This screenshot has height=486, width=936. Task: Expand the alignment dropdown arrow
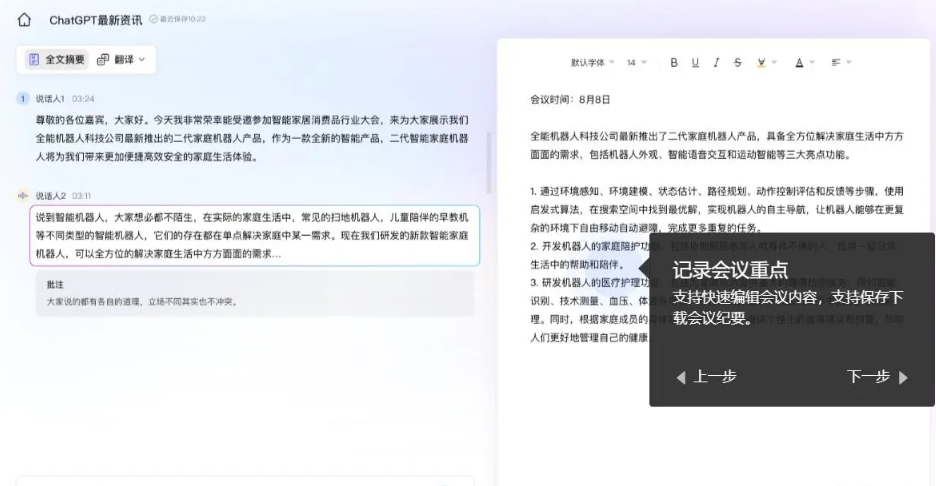point(848,62)
